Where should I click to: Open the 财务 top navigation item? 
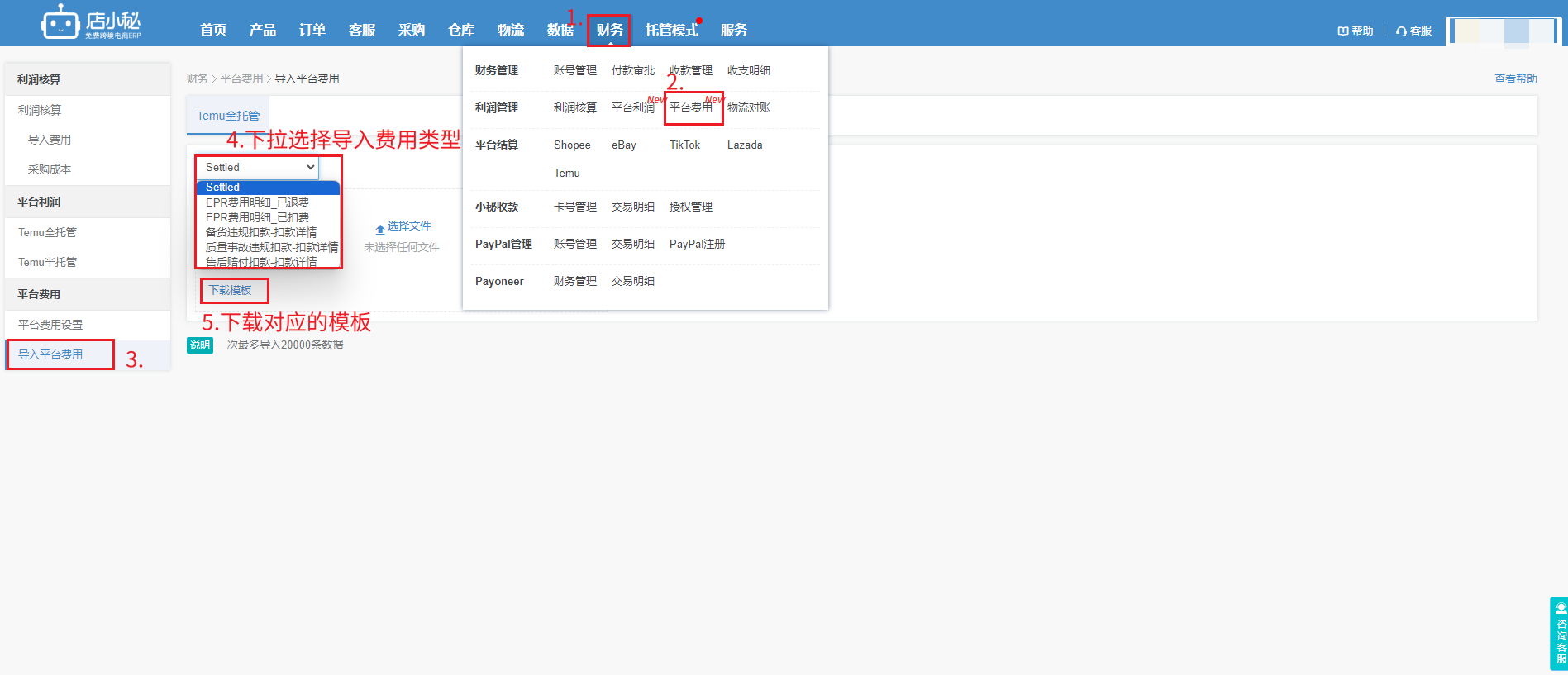(610, 30)
